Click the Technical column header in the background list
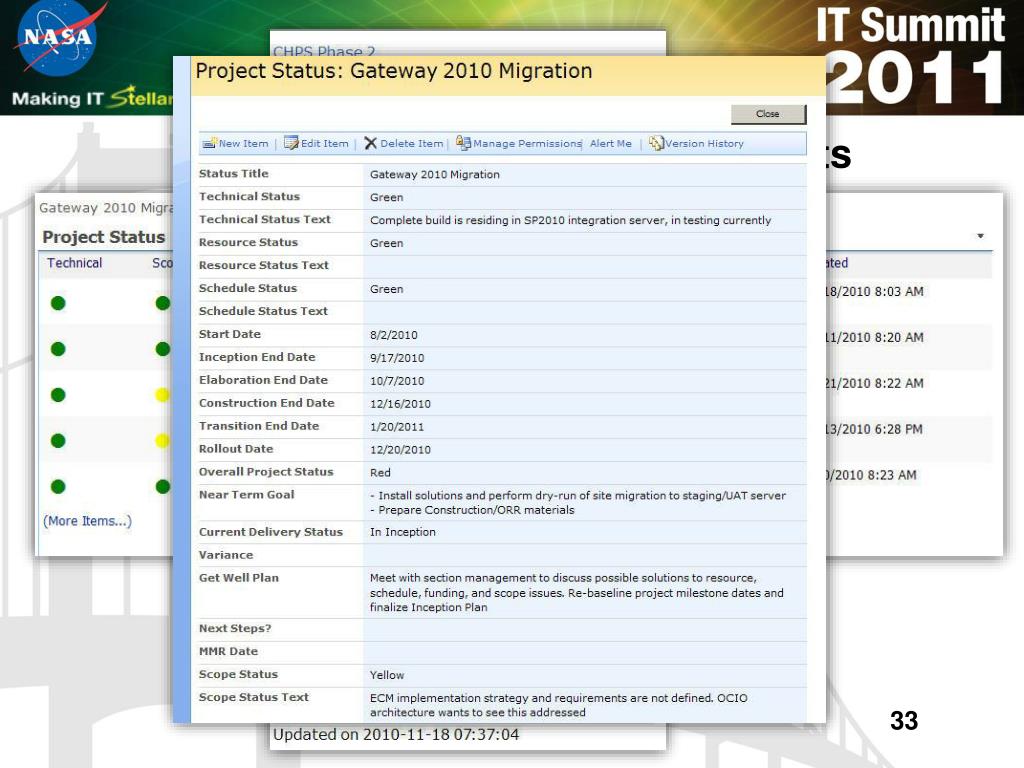1024x768 pixels. pos(74,263)
